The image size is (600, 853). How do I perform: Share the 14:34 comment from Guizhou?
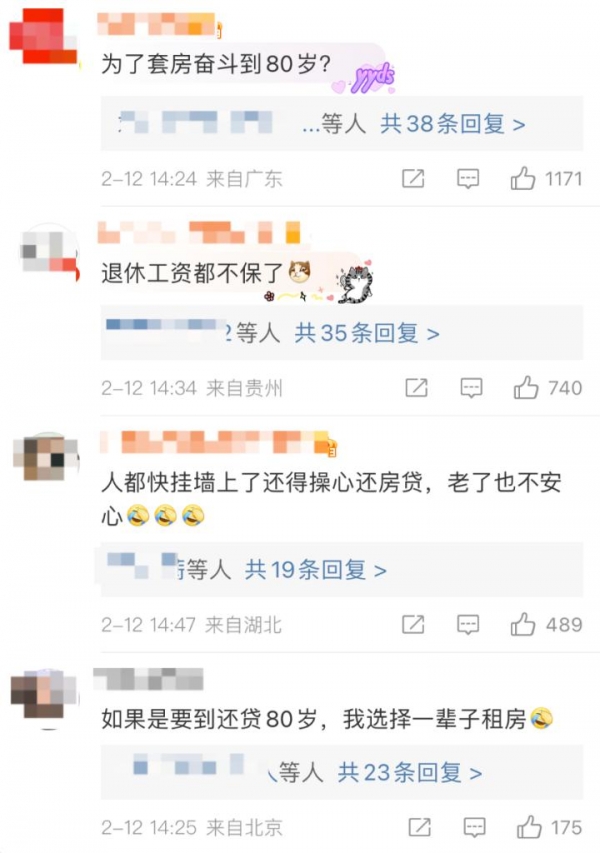417,388
